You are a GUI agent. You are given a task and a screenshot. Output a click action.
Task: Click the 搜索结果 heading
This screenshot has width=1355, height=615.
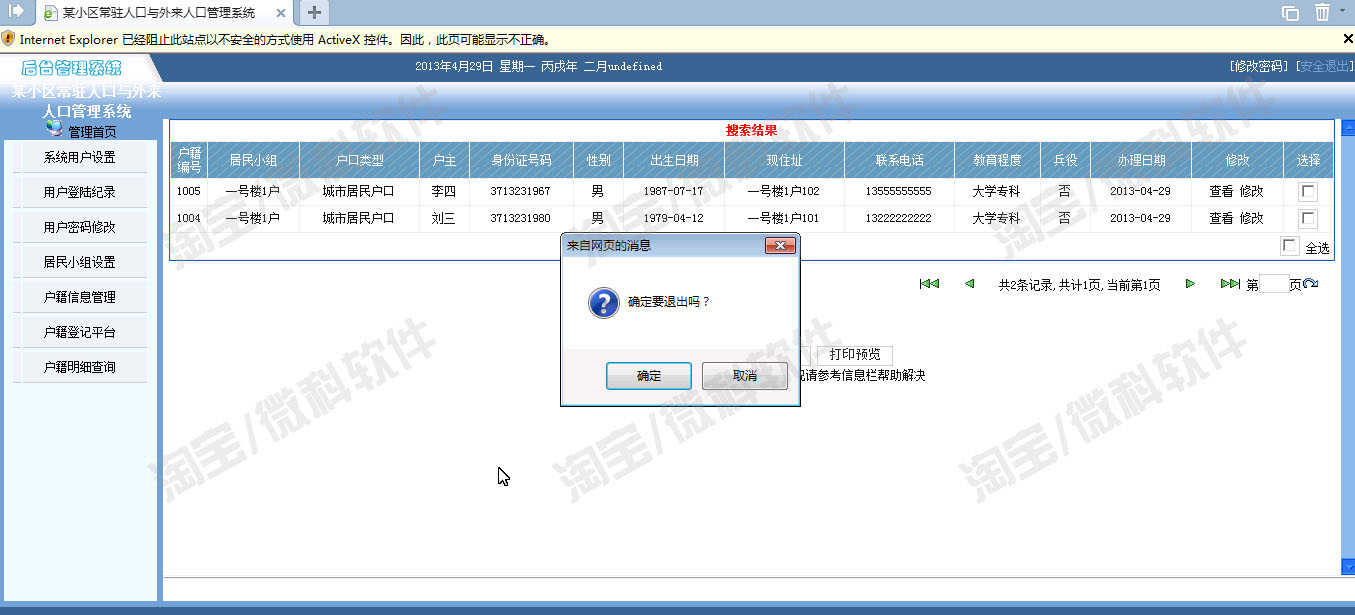point(751,130)
